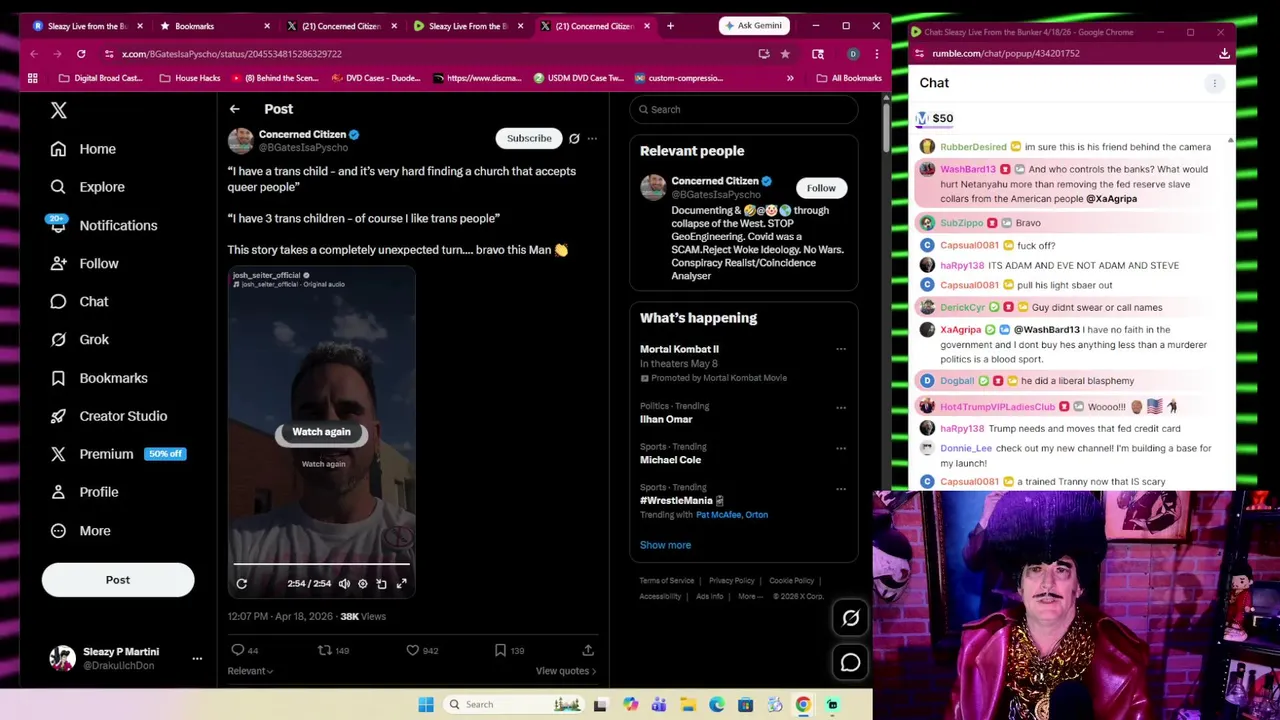Screen dimensions: 1280x720
Task: Open the Chrome apps grid icon
Action: pos(33,78)
